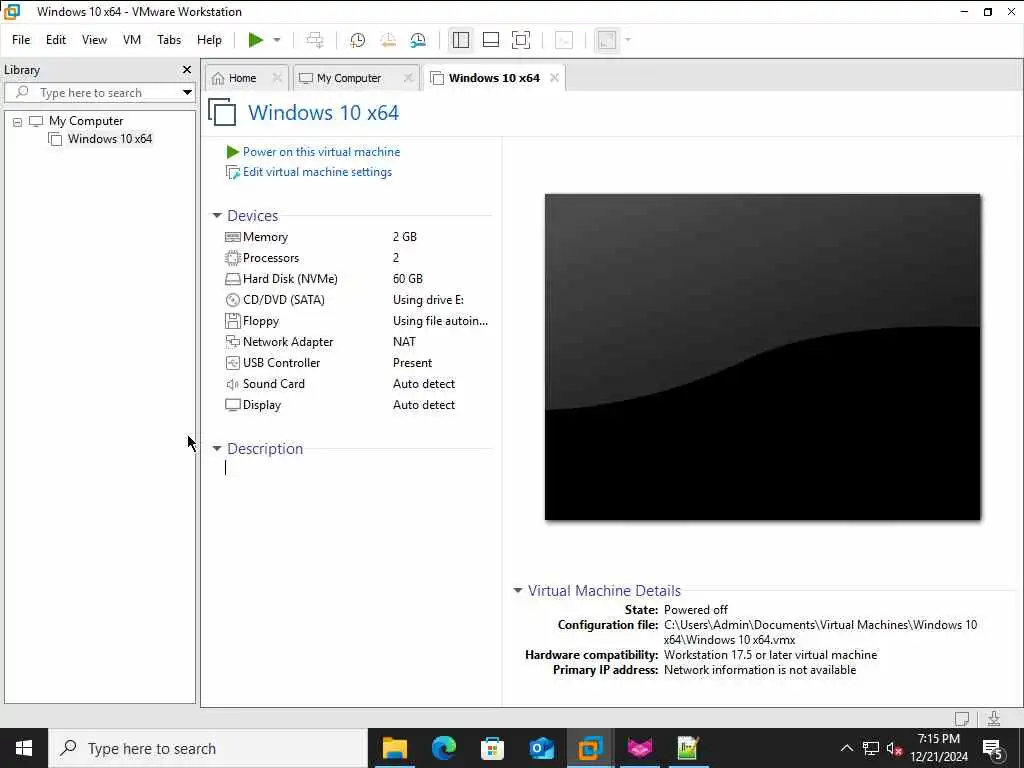Open the VM menu
This screenshot has width=1024, height=768.
coord(132,40)
